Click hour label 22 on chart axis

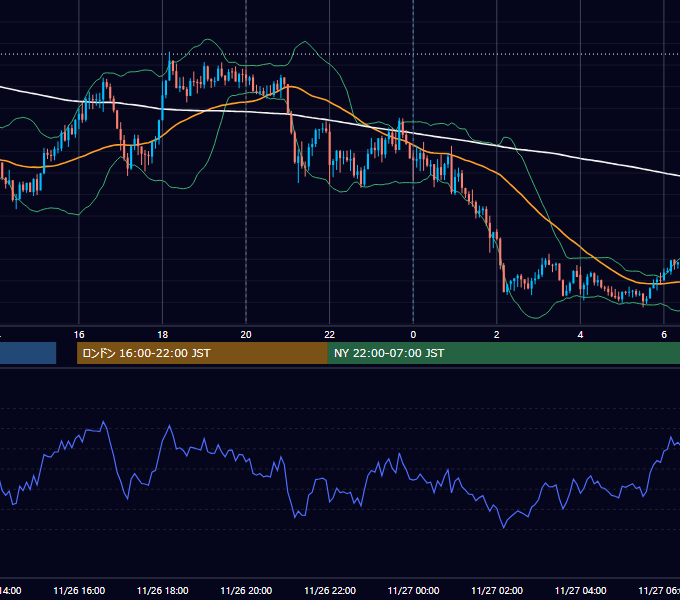330,335
